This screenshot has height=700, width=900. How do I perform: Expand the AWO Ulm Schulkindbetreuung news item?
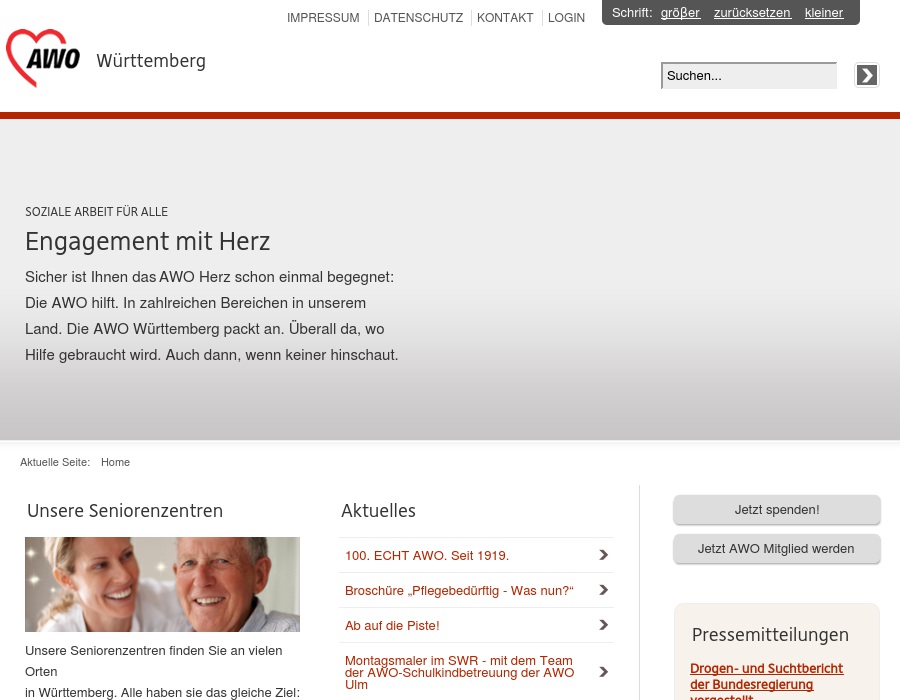(458, 672)
